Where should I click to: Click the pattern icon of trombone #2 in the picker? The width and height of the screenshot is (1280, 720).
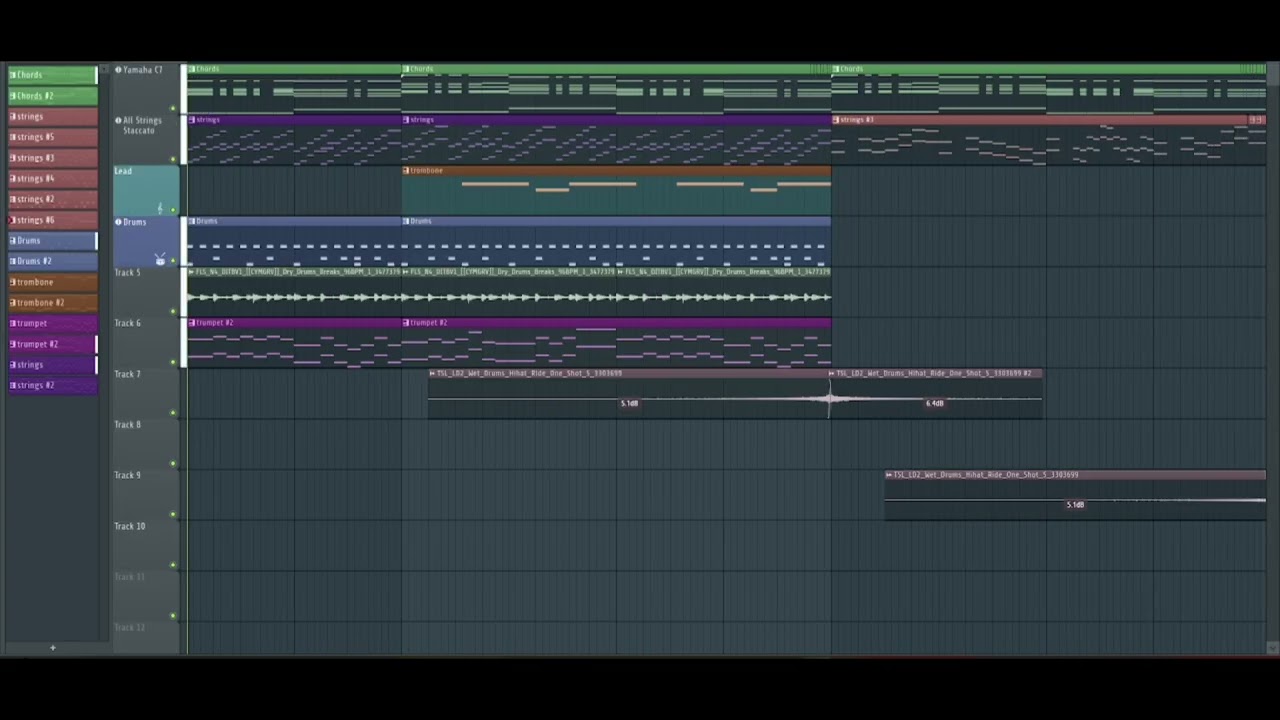click(13, 303)
